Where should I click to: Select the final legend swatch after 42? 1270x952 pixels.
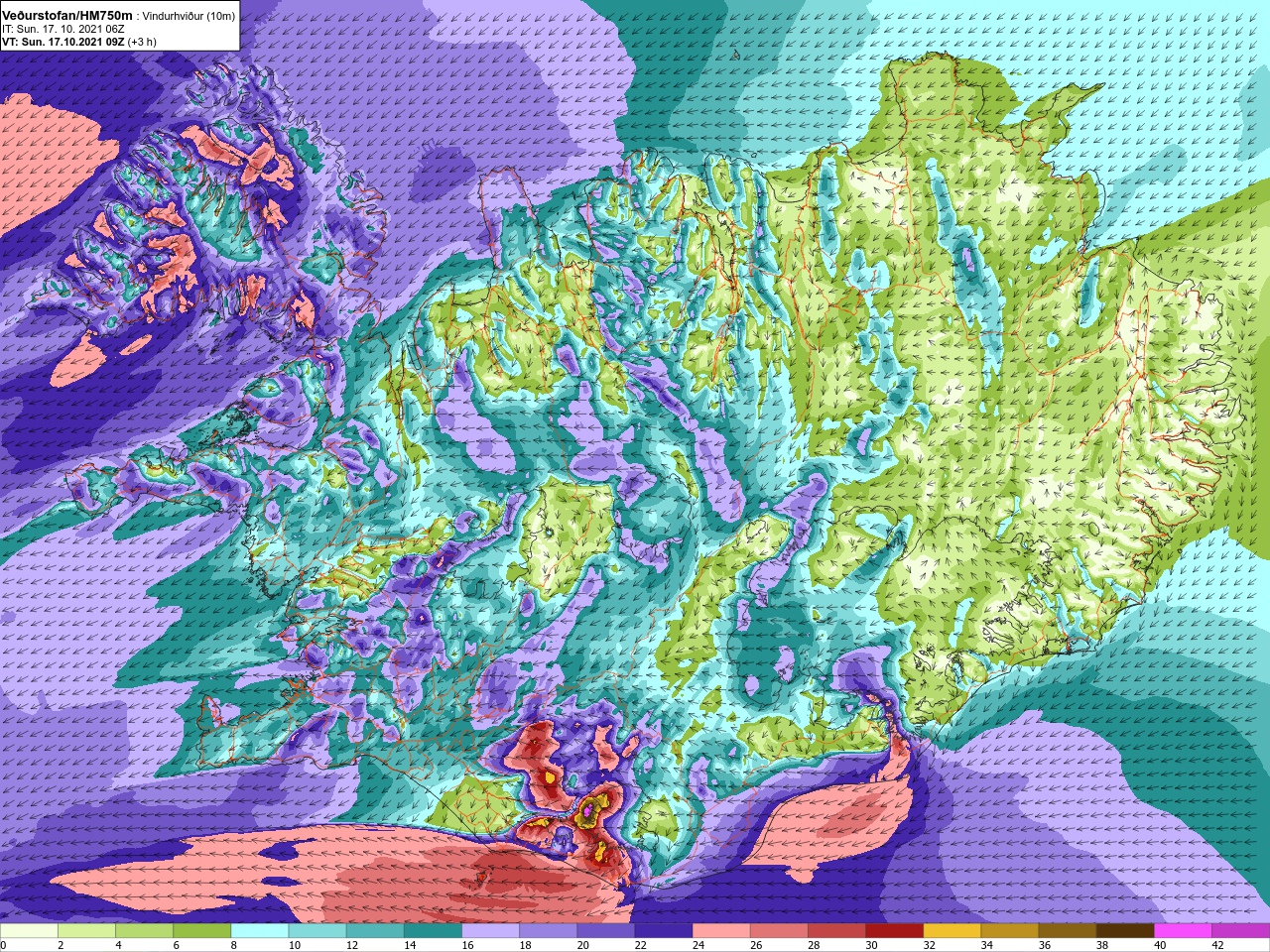1240,931
